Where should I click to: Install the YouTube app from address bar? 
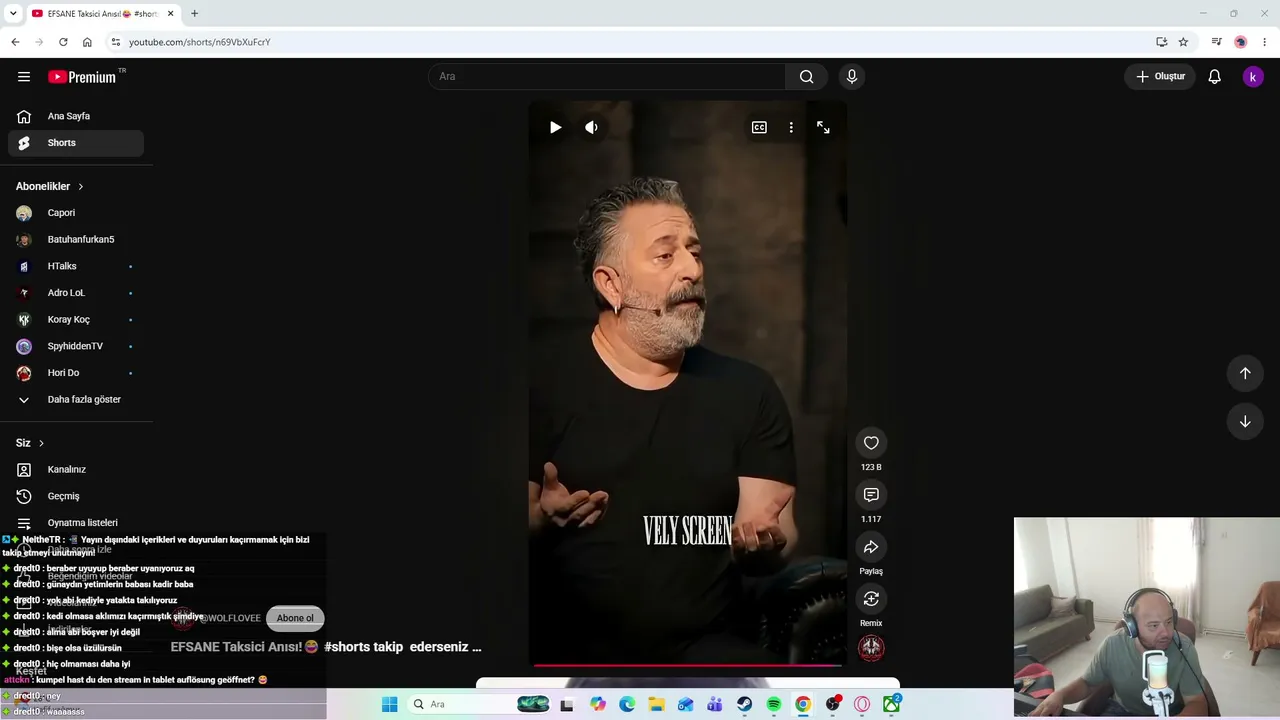click(1161, 42)
